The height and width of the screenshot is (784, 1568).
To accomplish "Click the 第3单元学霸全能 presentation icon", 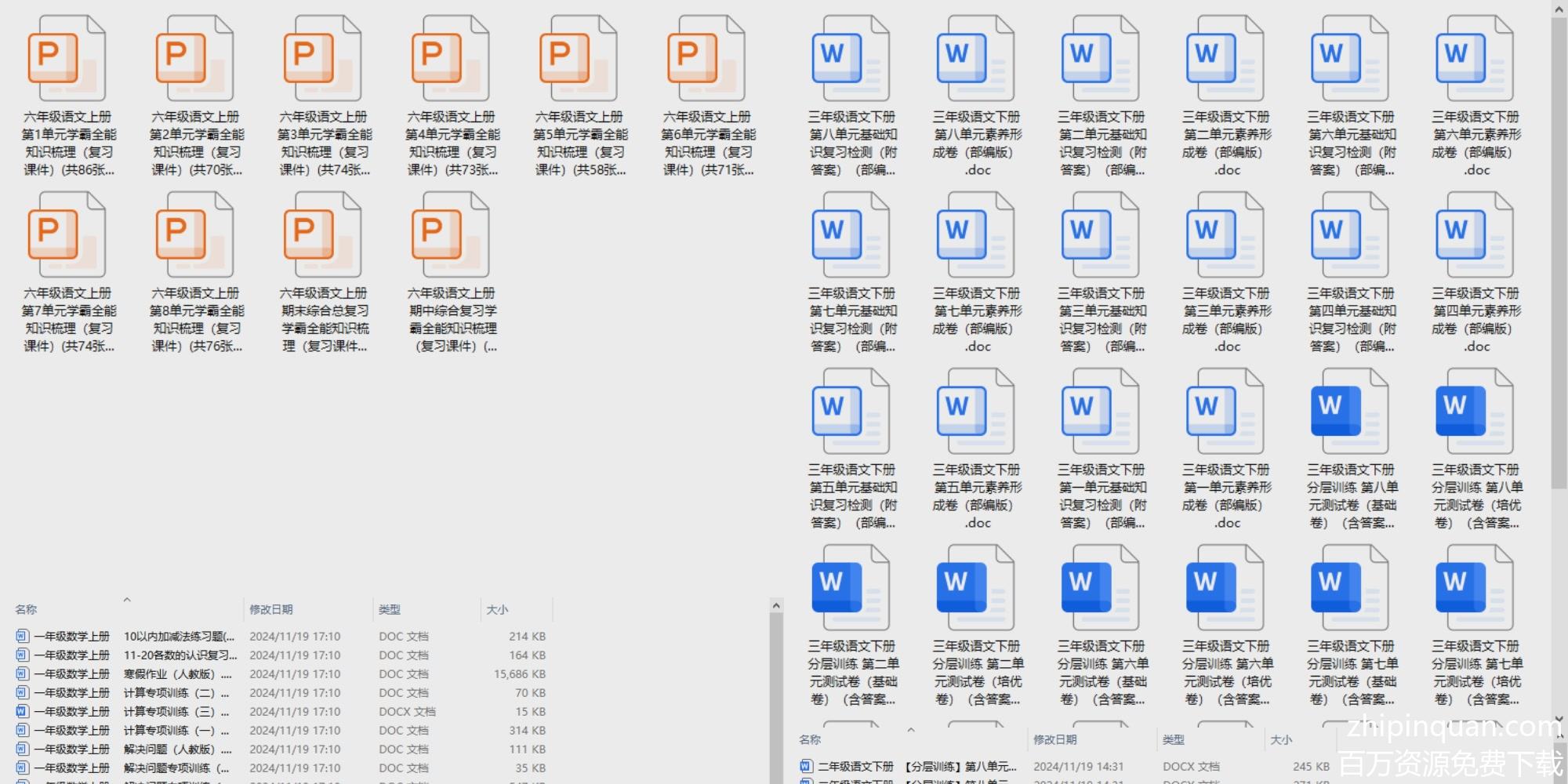I will click(x=323, y=59).
